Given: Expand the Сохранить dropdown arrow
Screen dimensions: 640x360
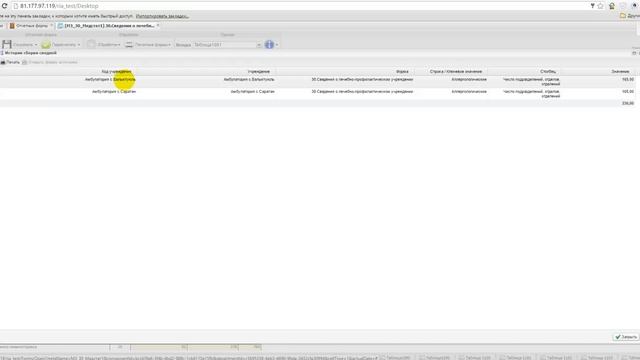Looking at the screenshot, I should pyautogui.click(x=36, y=44).
